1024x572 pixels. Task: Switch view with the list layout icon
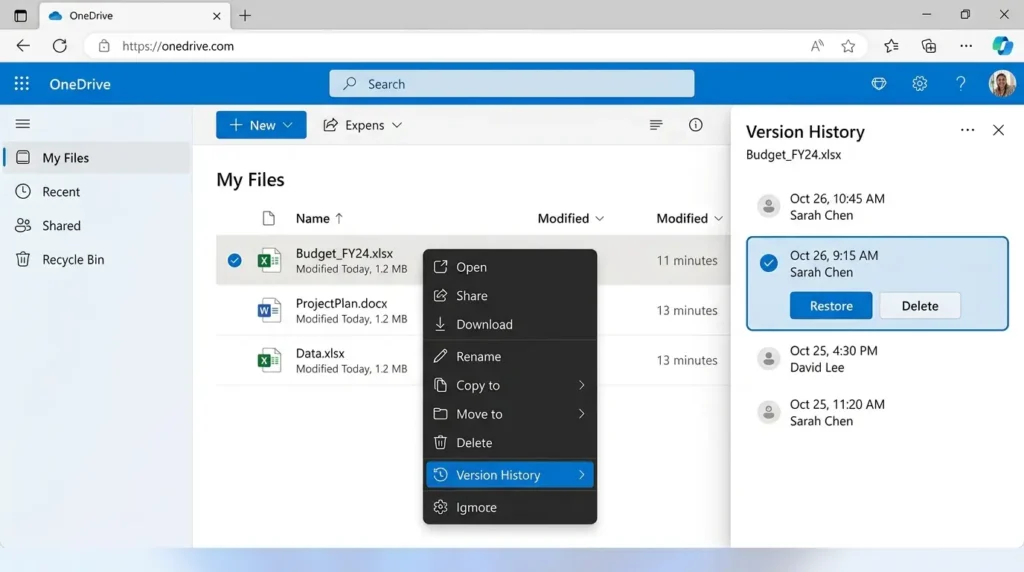[656, 125]
